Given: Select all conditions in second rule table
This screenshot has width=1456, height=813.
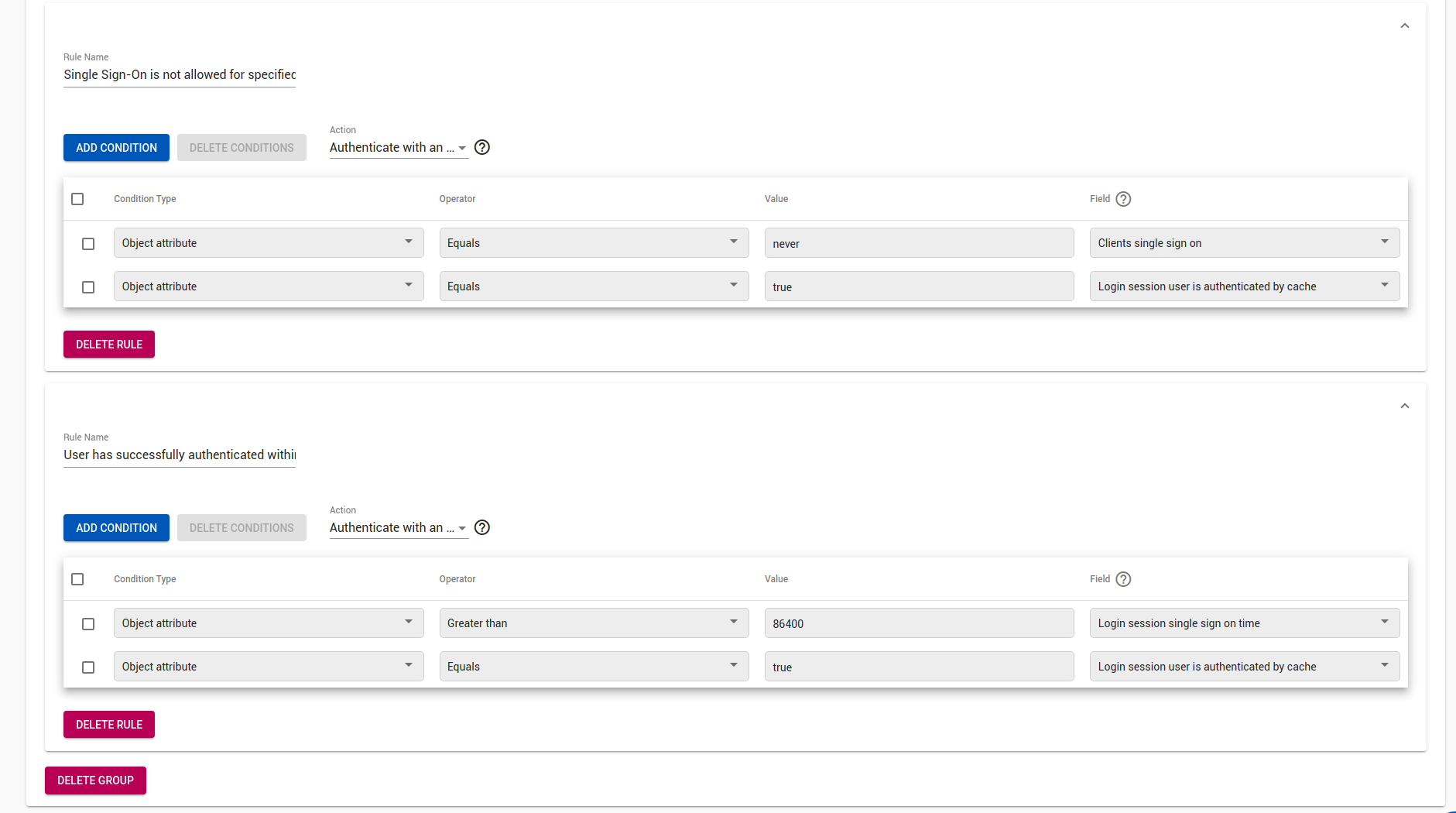Looking at the screenshot, I should (77, 579).
